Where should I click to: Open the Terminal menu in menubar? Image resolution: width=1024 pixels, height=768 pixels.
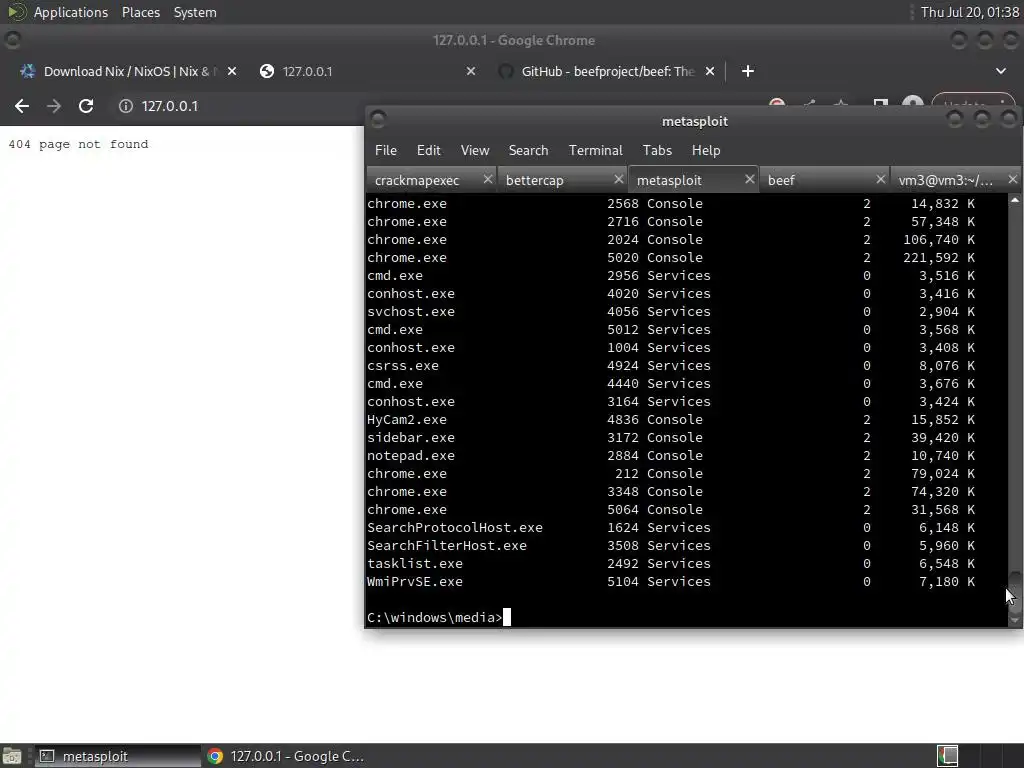point(596,150)
